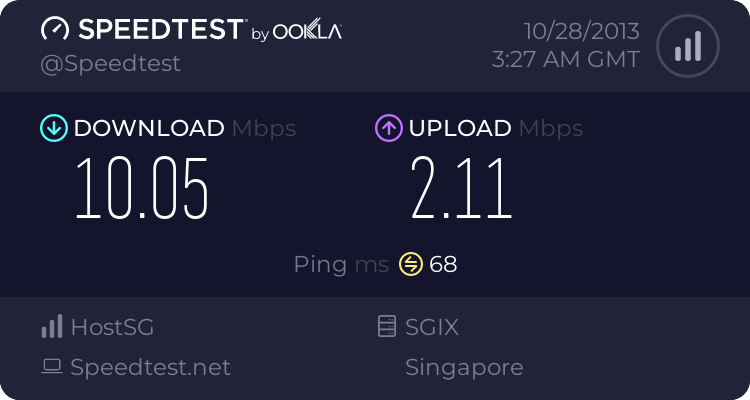Image resolution: width=750 pixels, height=400 pixels.
Task: Click the 10/28/2013 test date
Action: tap(582, 32)
